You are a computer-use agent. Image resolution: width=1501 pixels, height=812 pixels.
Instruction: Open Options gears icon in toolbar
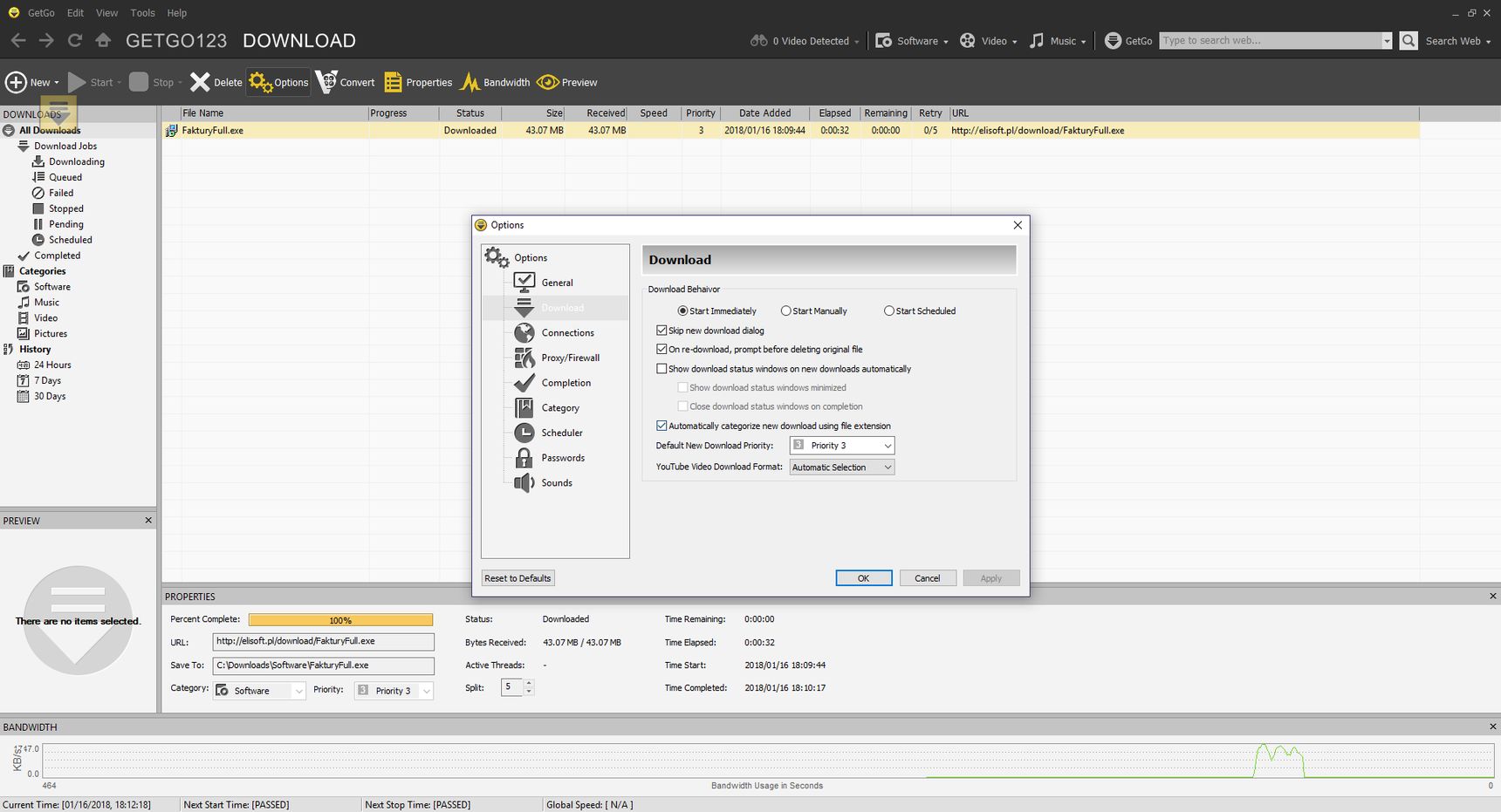coord(260,82)
